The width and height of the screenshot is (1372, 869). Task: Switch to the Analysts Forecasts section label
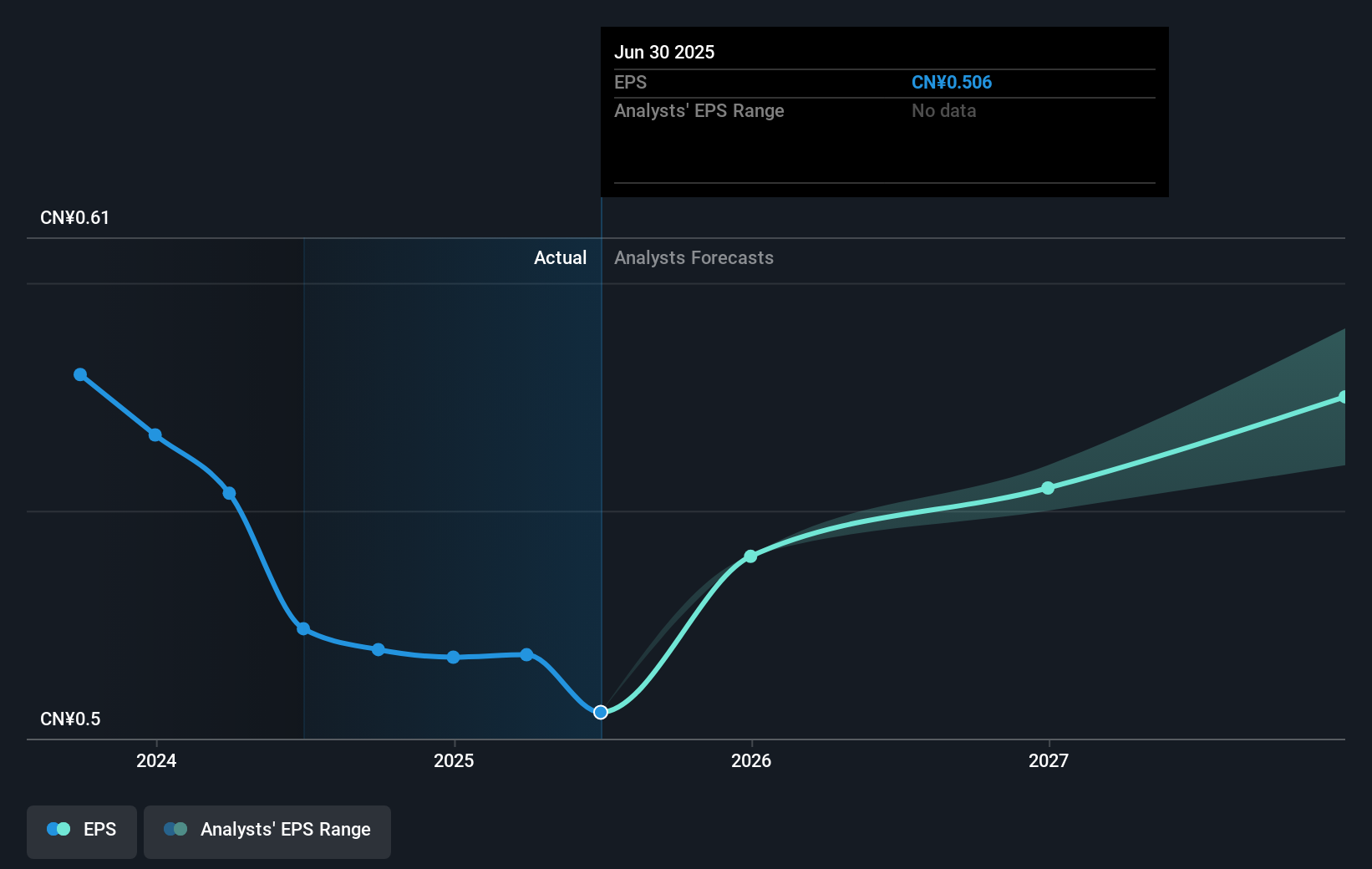pyautogui.click(x=694, y=257)
